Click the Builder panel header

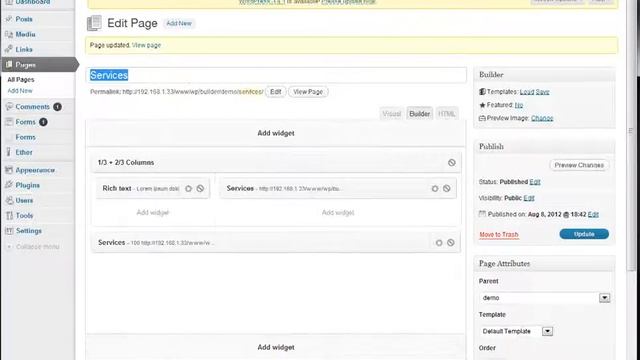(x=544, y=75)
